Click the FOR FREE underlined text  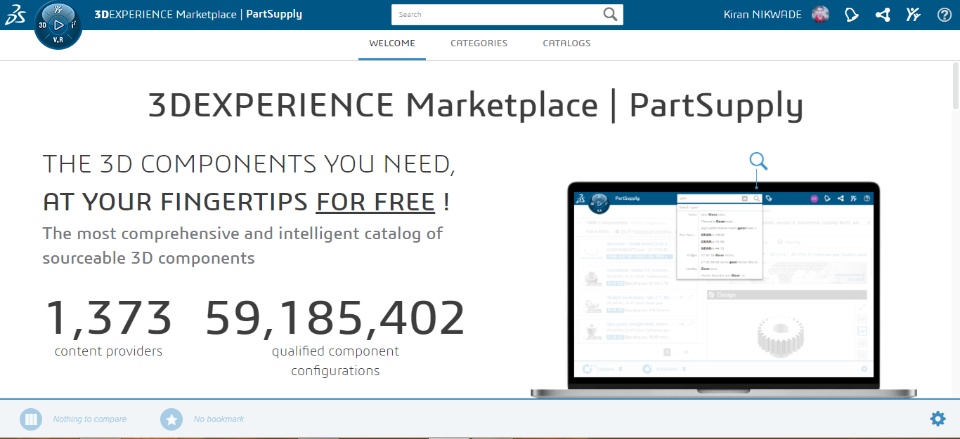click(x=375, y=202)
